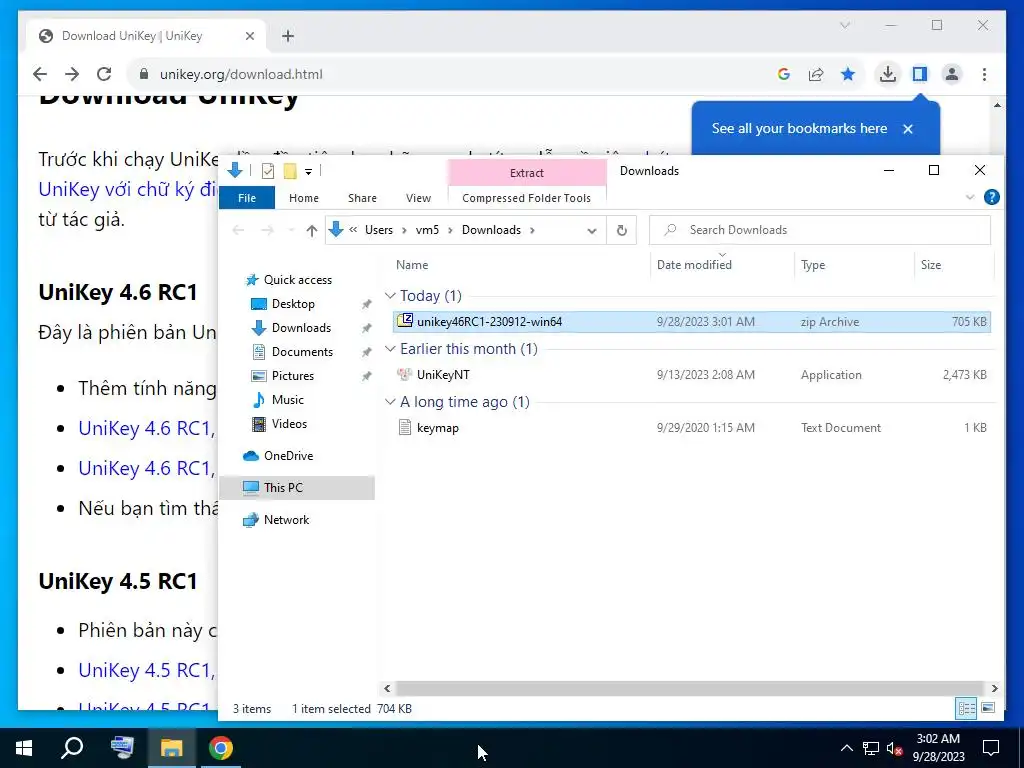Viewport: 1024px width, 768px height.
Task: Reload the UniKey download page
Action: (104, 74)
